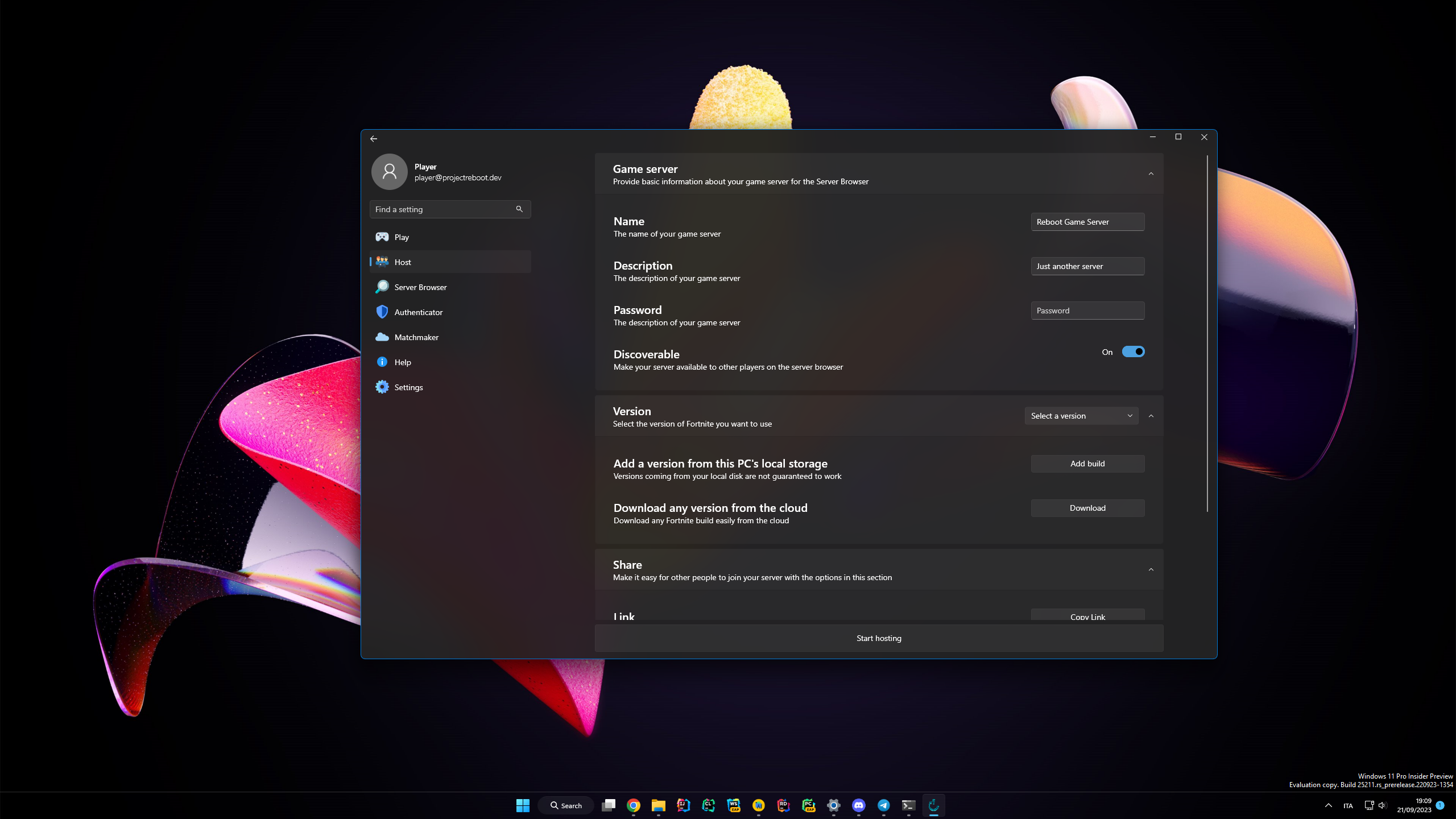This screenshot has width=1456, height=819.
Task: Click the back arrow at top left
Action: (373, 138)
